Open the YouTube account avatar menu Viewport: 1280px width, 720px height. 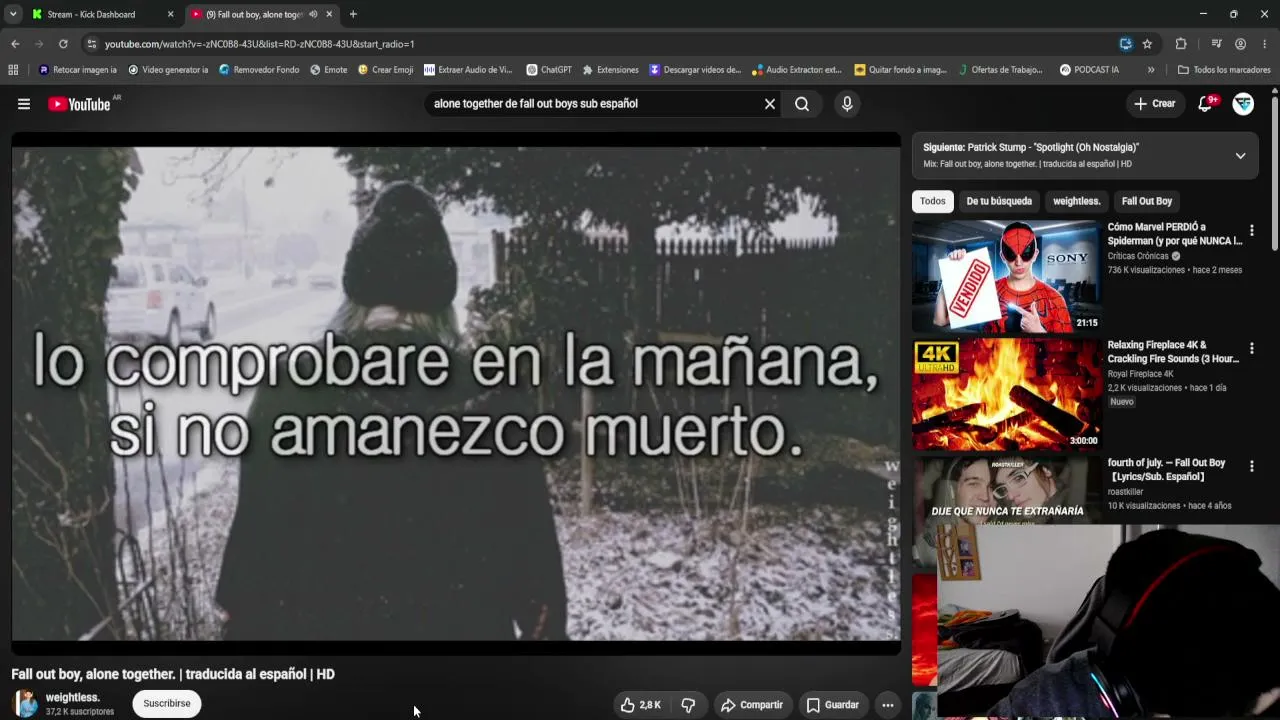click(1243, 104)
